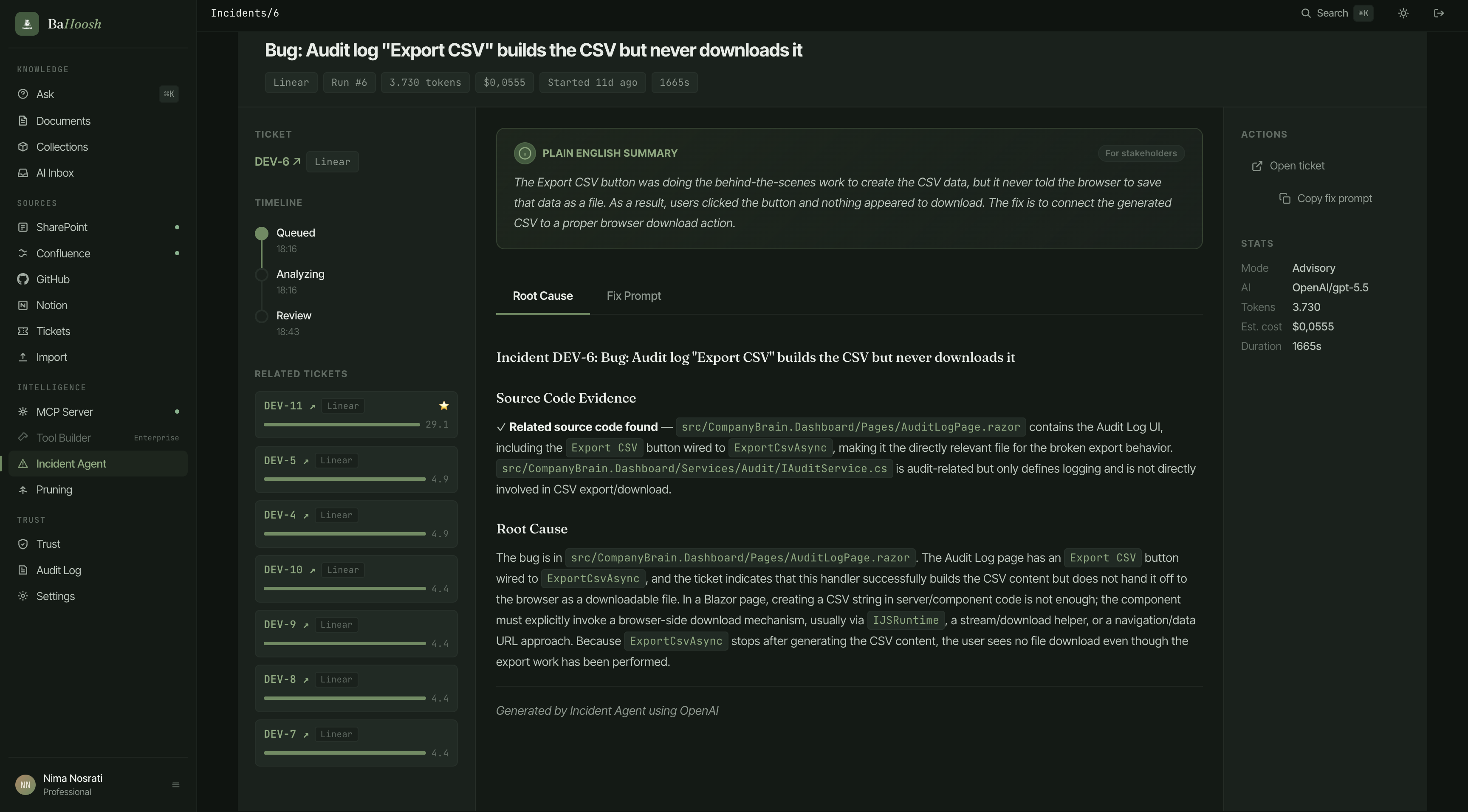Click the DEV-4 relevance score bar
This screenshot has width=1468, height=812.
[x=345, y=534]
